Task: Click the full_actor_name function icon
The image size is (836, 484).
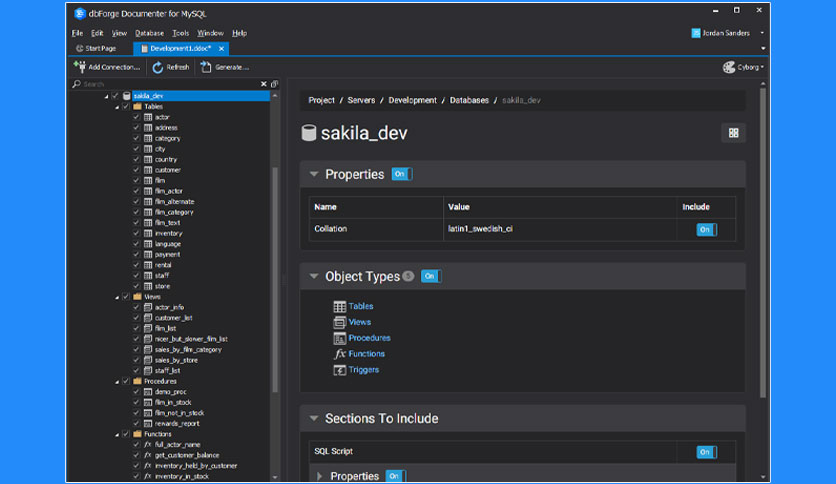Action: pyautogui.click(x=148, y=445)
